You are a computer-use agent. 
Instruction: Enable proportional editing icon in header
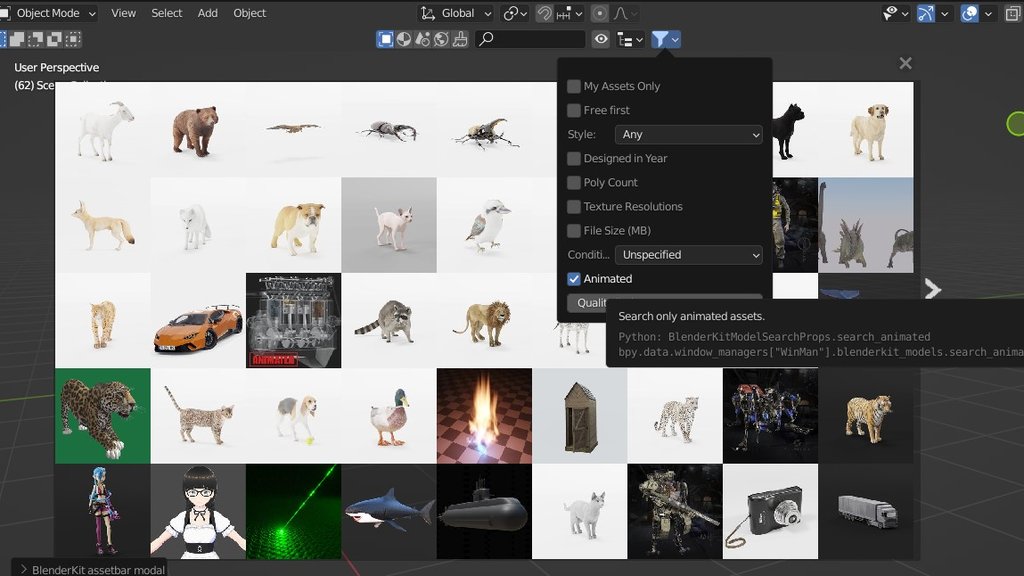pos(599,13)
